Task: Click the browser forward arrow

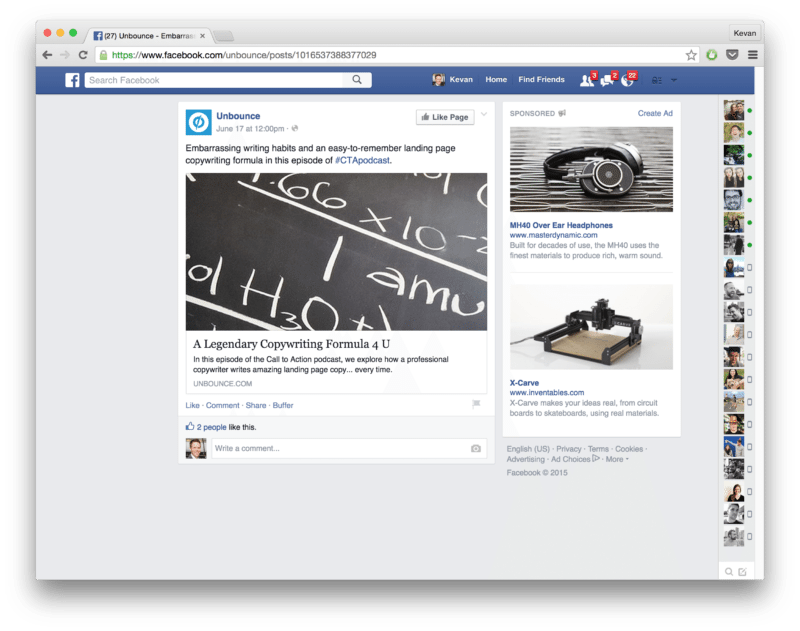Action: [65, 55]
